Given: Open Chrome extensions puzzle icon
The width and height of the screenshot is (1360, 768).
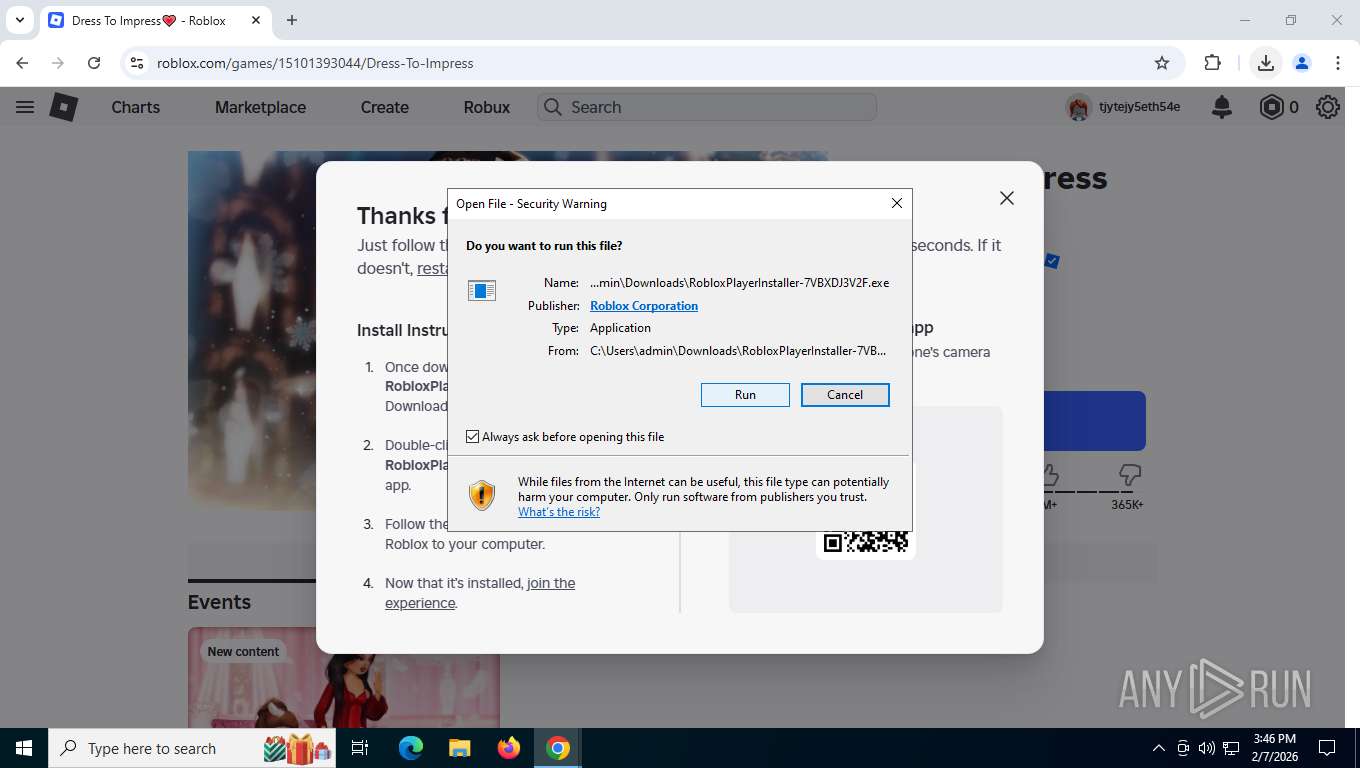Looking at the screenshot, I should click(1213, 63).
